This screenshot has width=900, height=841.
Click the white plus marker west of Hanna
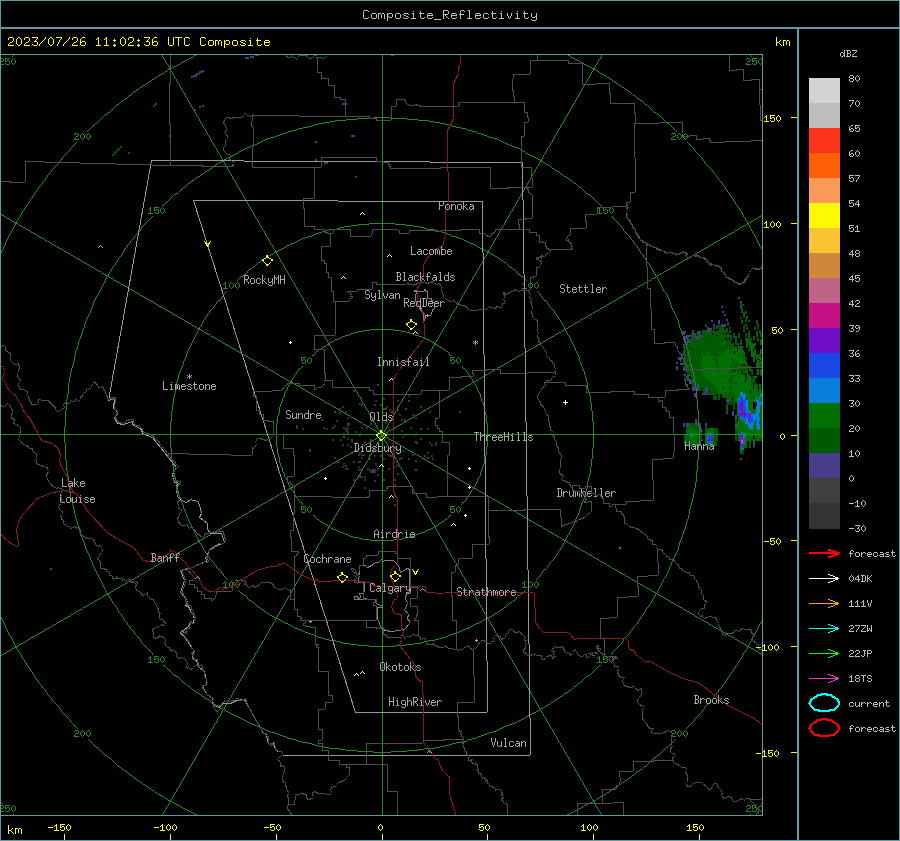tap(565, 402)
